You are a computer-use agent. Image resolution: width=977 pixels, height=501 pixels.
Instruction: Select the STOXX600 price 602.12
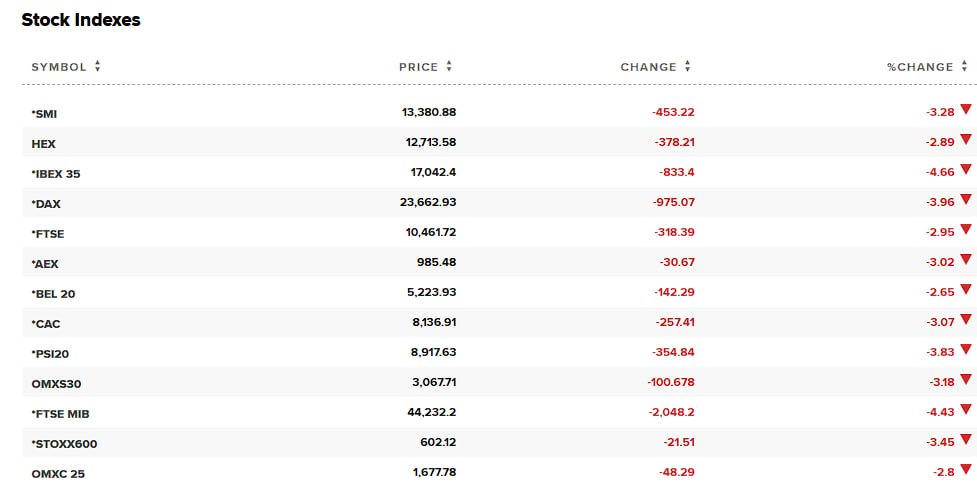pos(438,442)
